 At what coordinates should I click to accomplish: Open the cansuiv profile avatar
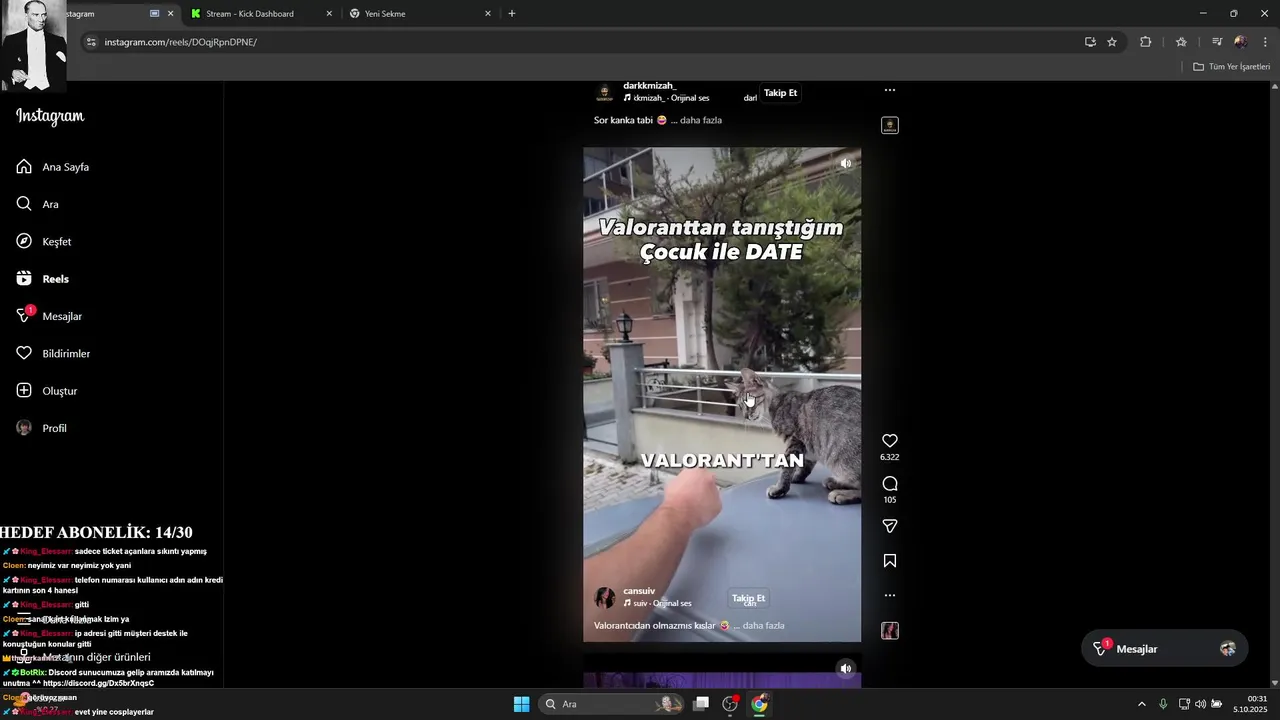(x=605, y=598)
